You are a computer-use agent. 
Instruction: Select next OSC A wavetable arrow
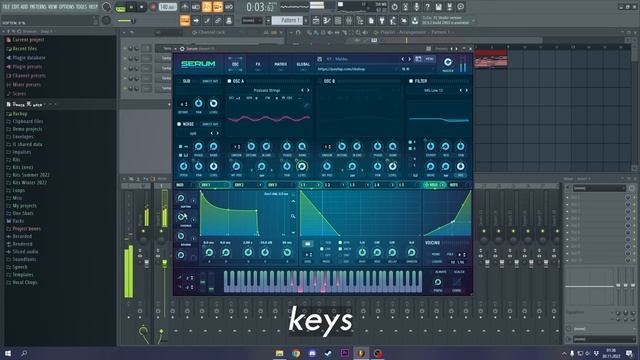tap(308, 90)
